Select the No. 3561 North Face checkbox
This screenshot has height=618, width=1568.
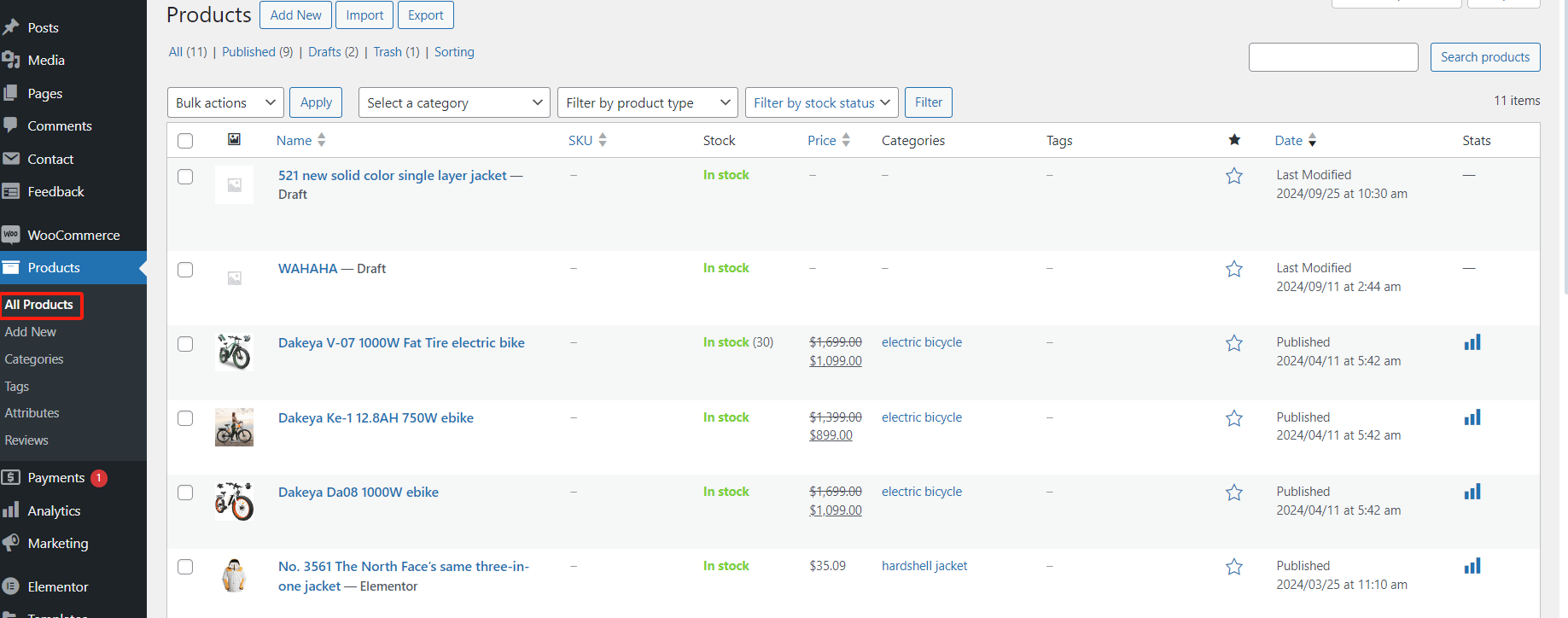coord(185,567)
